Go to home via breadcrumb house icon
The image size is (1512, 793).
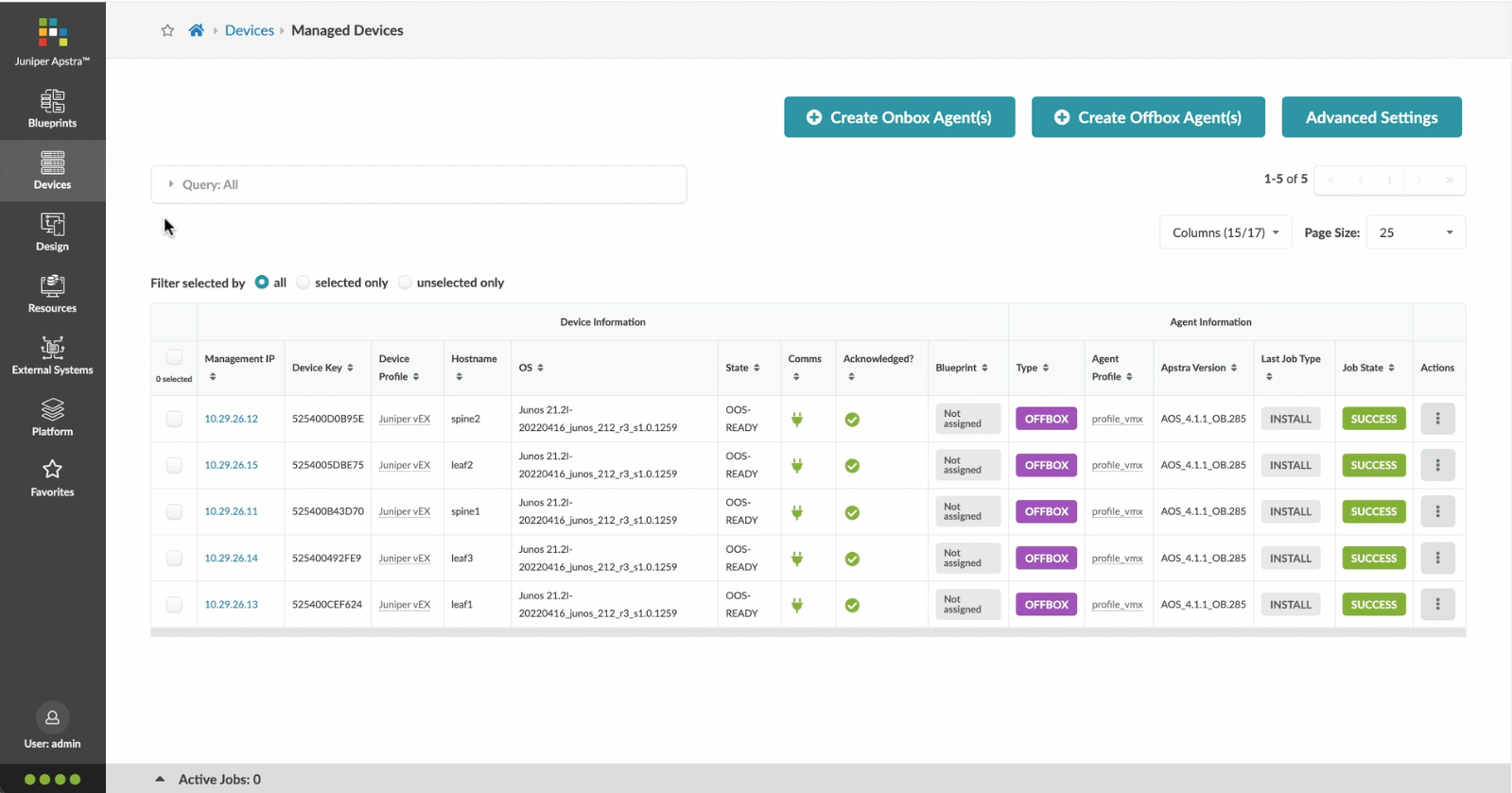click(196, 30)
